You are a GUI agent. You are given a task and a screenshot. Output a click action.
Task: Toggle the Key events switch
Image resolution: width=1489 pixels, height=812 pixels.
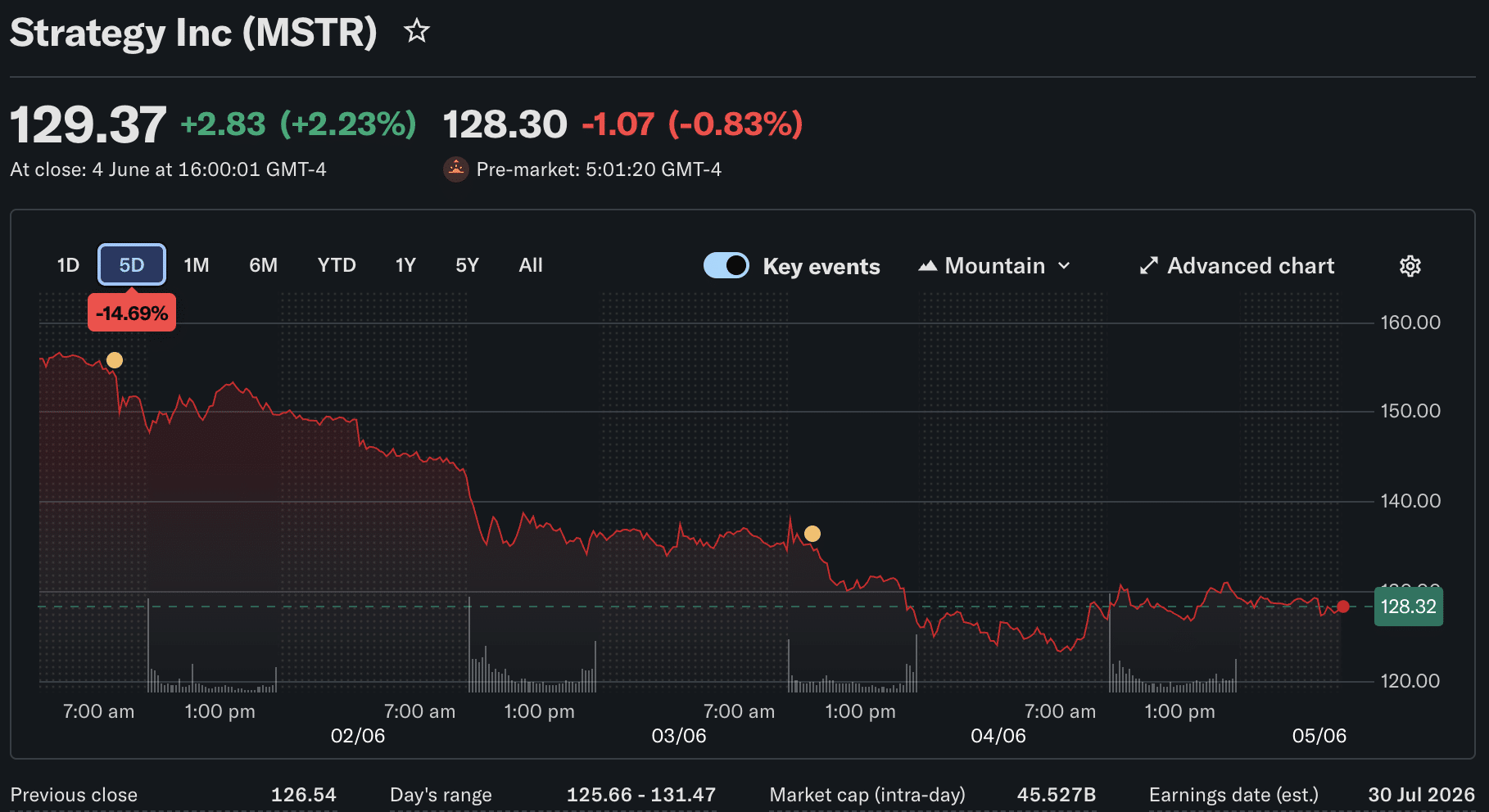point(726,266)
